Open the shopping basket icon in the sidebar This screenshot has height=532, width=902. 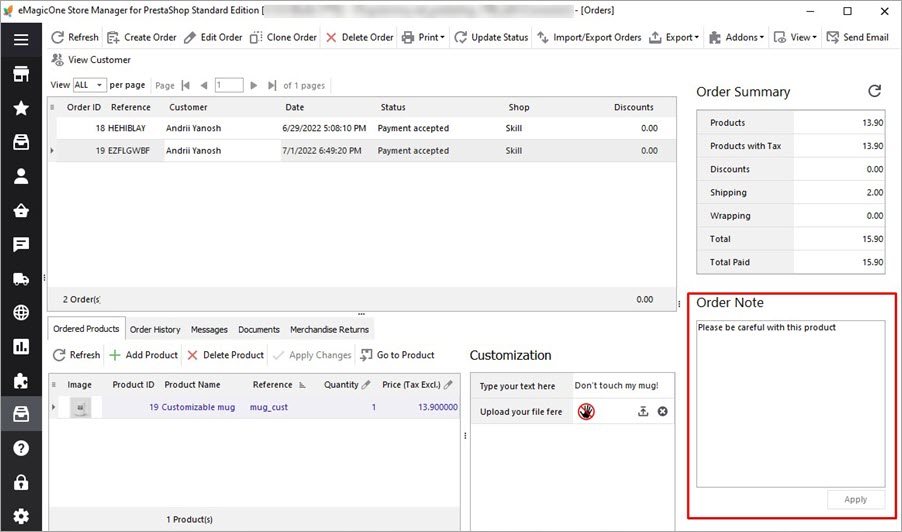tap(21, 210)
